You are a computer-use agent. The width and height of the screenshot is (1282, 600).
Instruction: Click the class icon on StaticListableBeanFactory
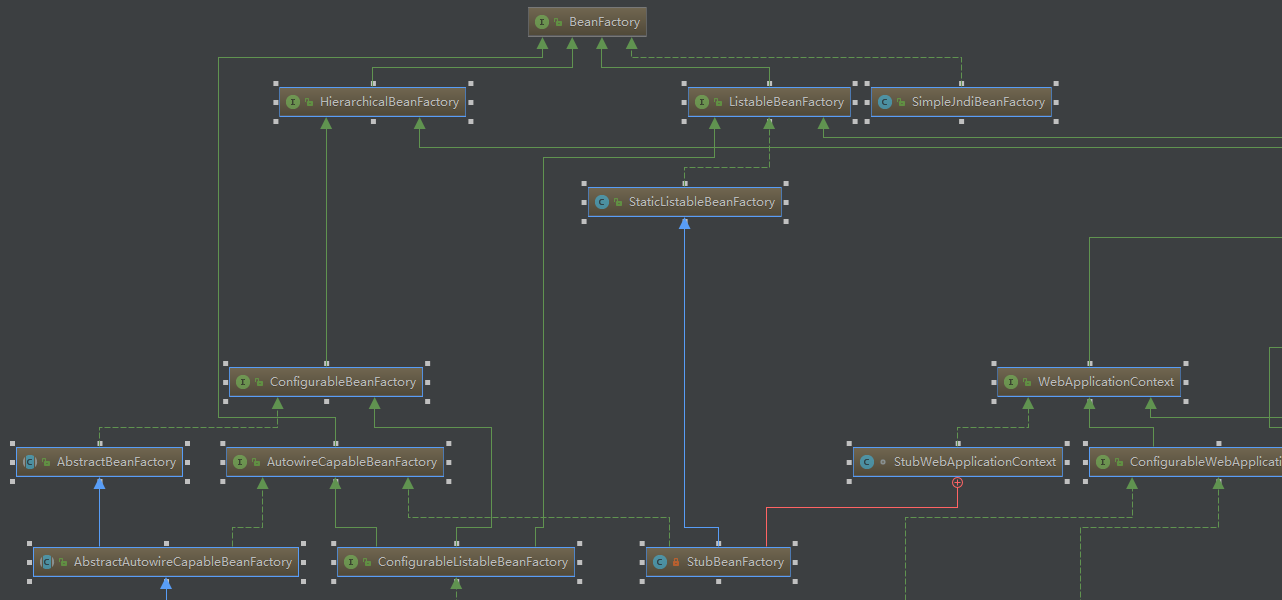(x=601, y=201)
